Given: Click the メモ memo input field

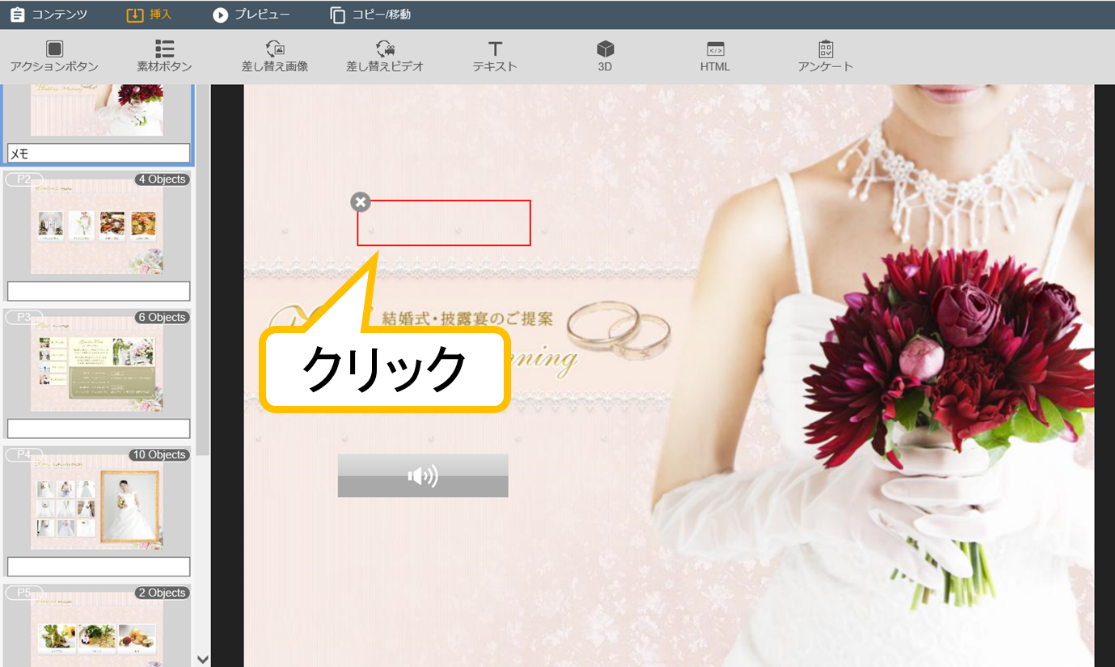Looking at the screenshot, I should point(98,153).
